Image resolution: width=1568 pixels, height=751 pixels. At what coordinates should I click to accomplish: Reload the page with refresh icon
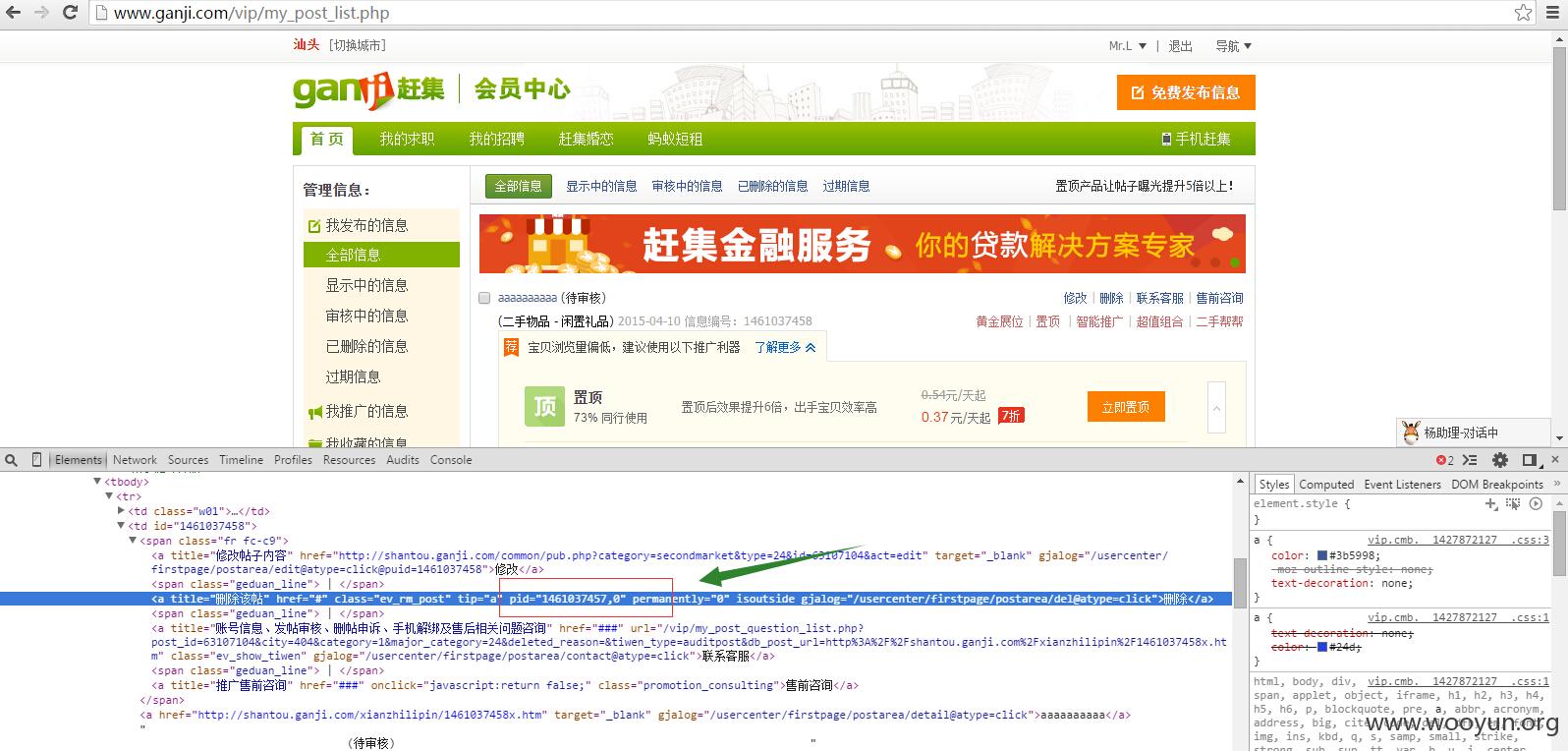coord(71,13)
